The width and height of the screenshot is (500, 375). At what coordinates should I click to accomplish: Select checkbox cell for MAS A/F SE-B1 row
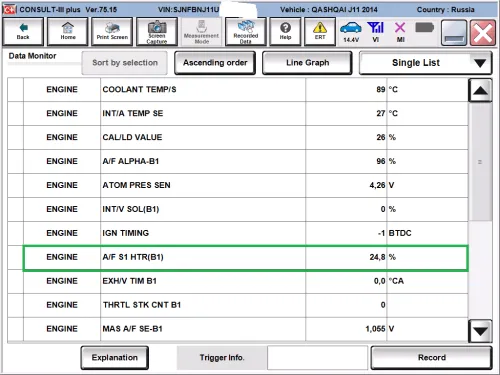16,329
